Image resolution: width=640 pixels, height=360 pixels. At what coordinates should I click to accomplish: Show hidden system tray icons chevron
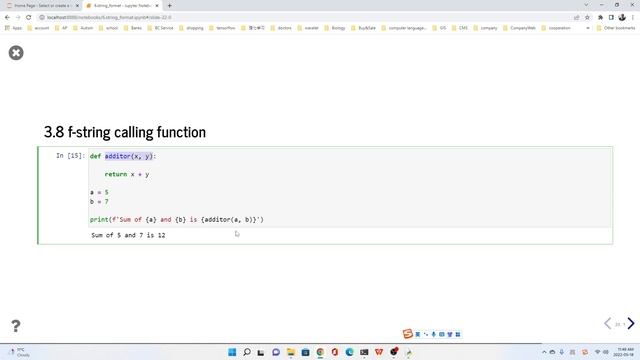coord(544,352)
